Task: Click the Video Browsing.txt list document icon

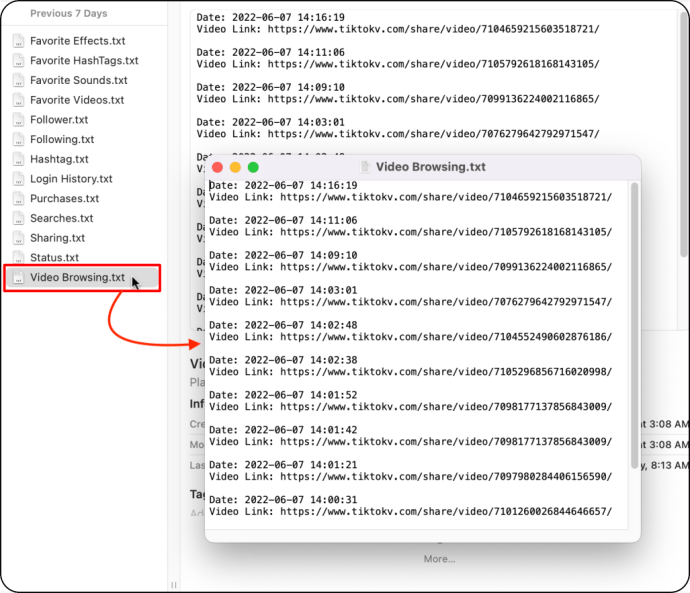Action: tap(18, 278)
